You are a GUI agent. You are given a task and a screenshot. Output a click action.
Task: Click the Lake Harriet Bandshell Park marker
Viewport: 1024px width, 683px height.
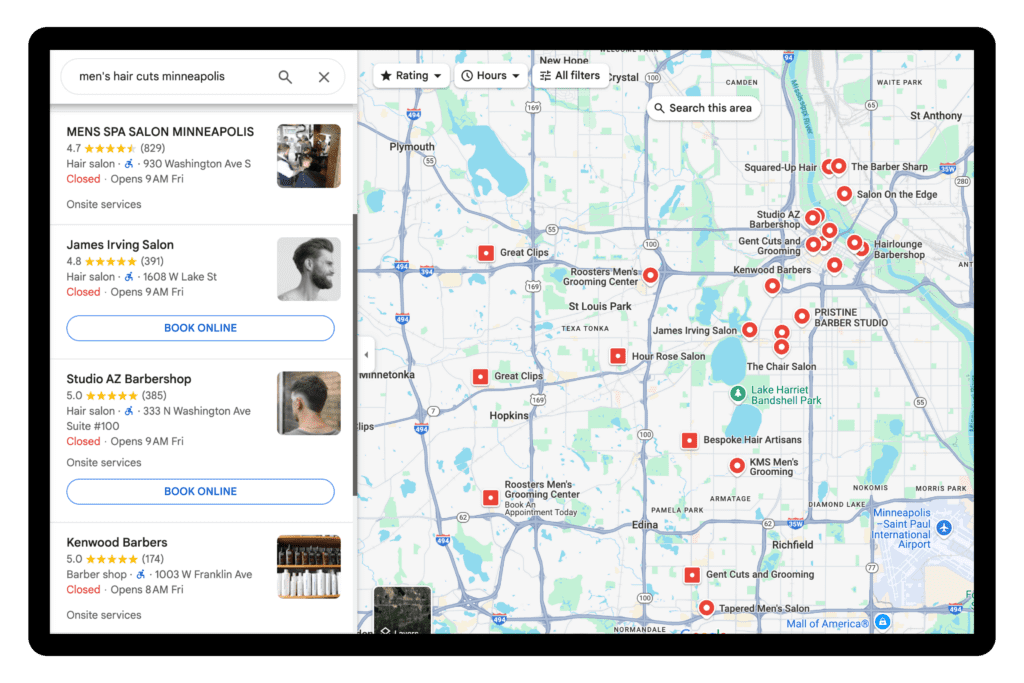click(737, 393)
